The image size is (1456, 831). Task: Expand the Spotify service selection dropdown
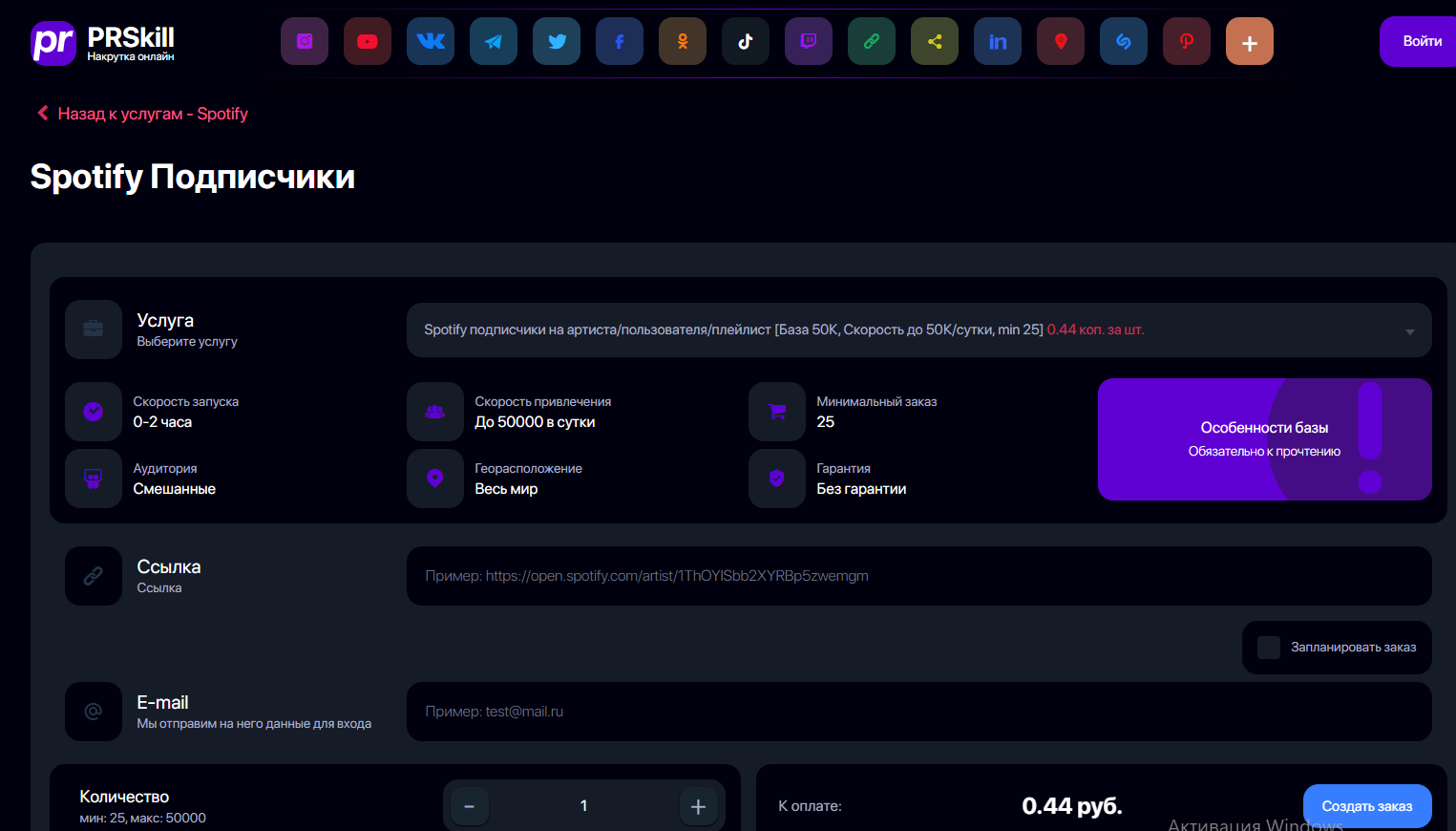coord(919,330)
